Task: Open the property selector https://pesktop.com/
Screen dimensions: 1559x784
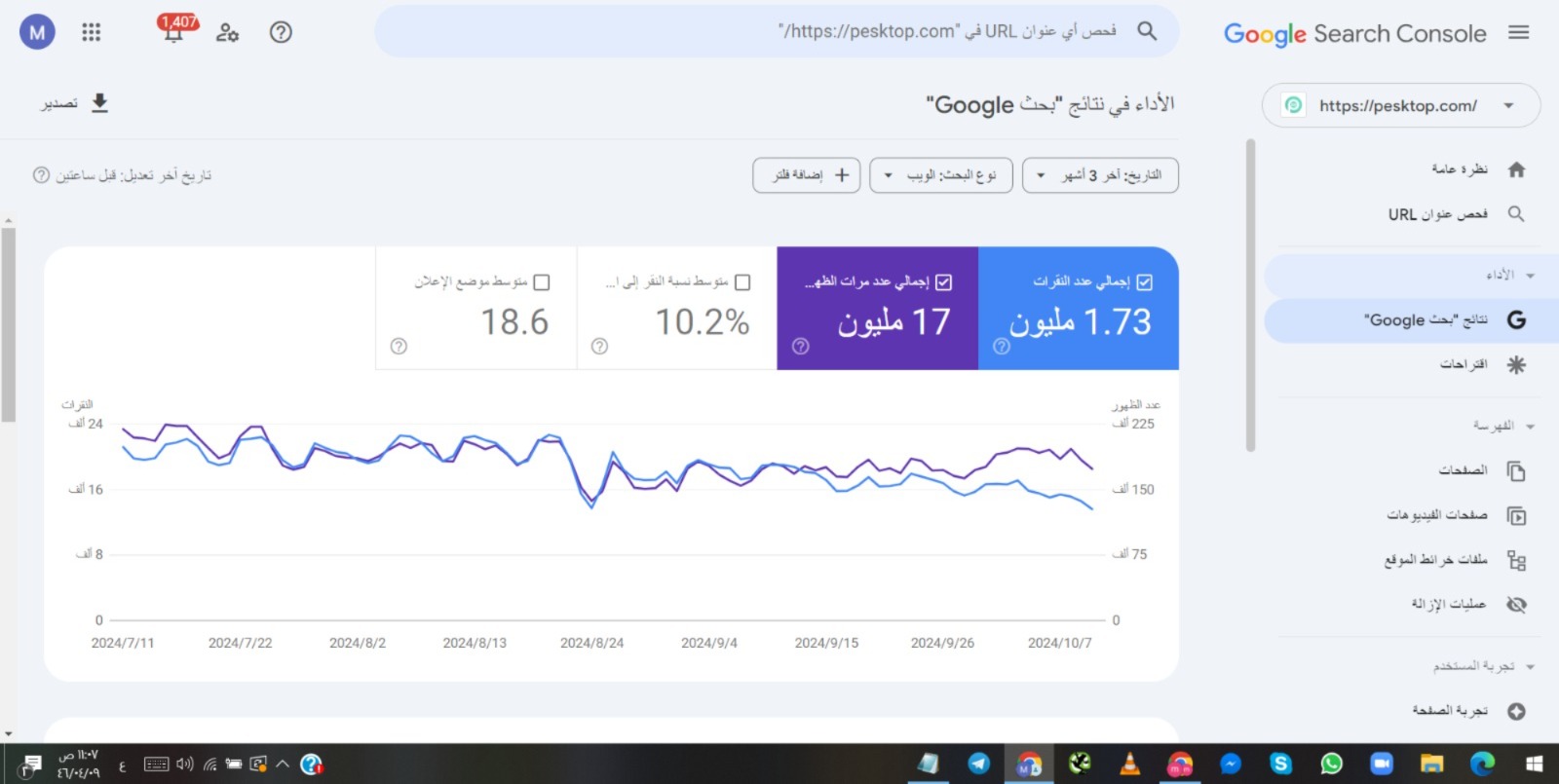Action: [1401, 105]
